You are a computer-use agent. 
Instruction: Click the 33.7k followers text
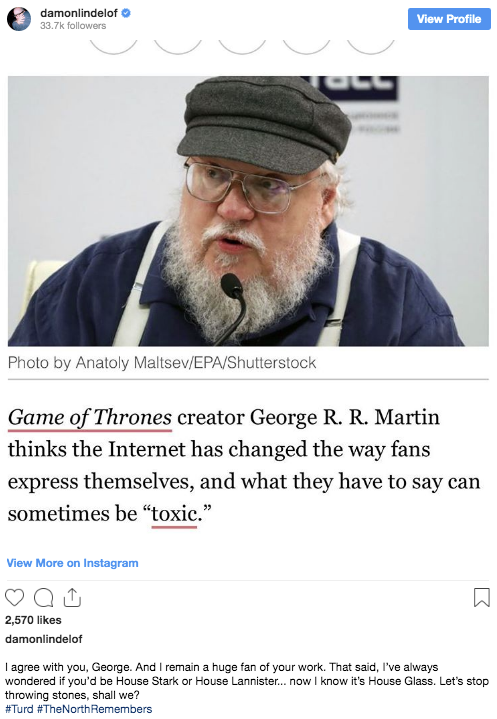73,26
